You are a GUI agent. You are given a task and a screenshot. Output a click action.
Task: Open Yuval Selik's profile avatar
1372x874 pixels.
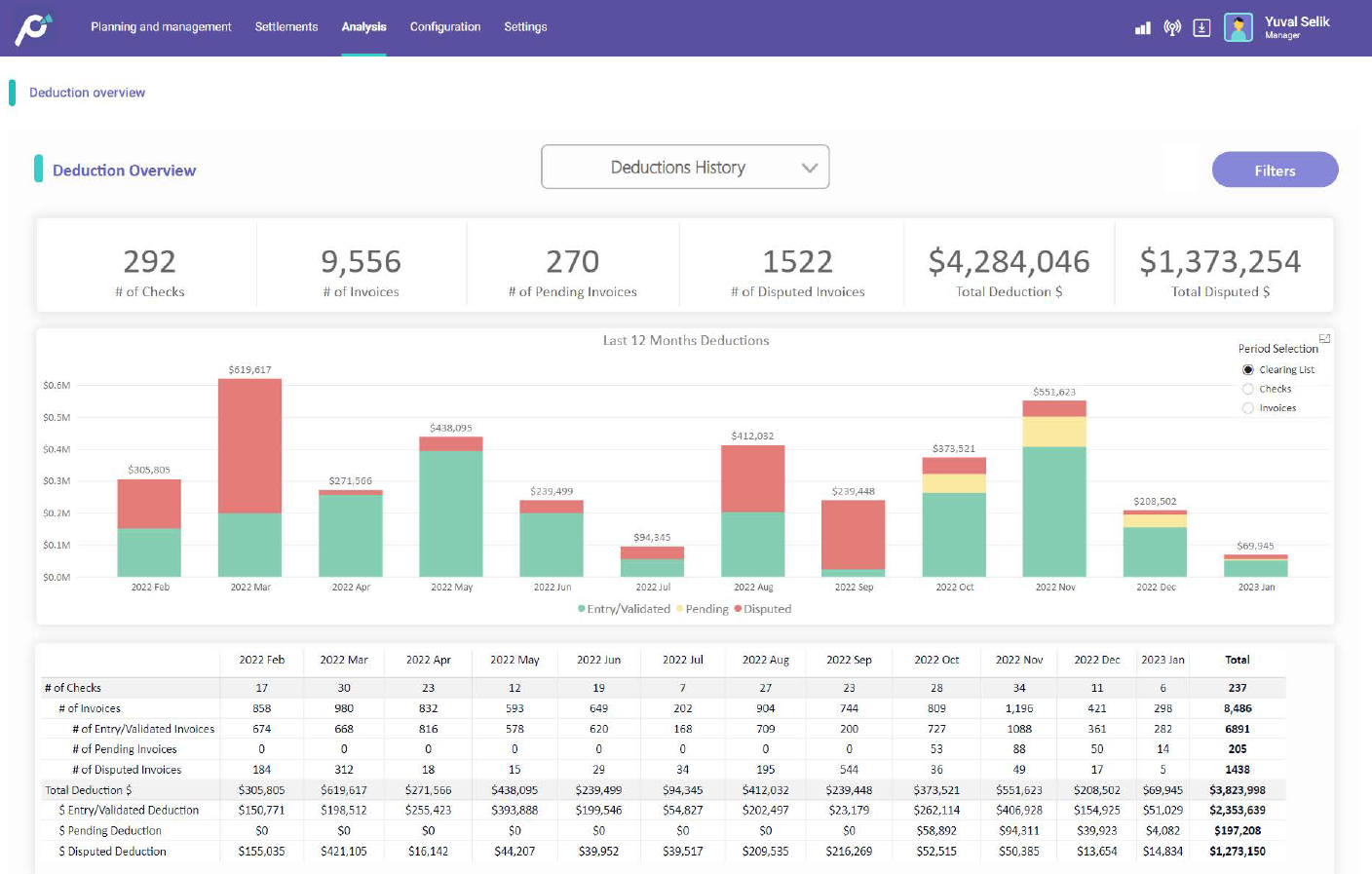(1239, 27)
